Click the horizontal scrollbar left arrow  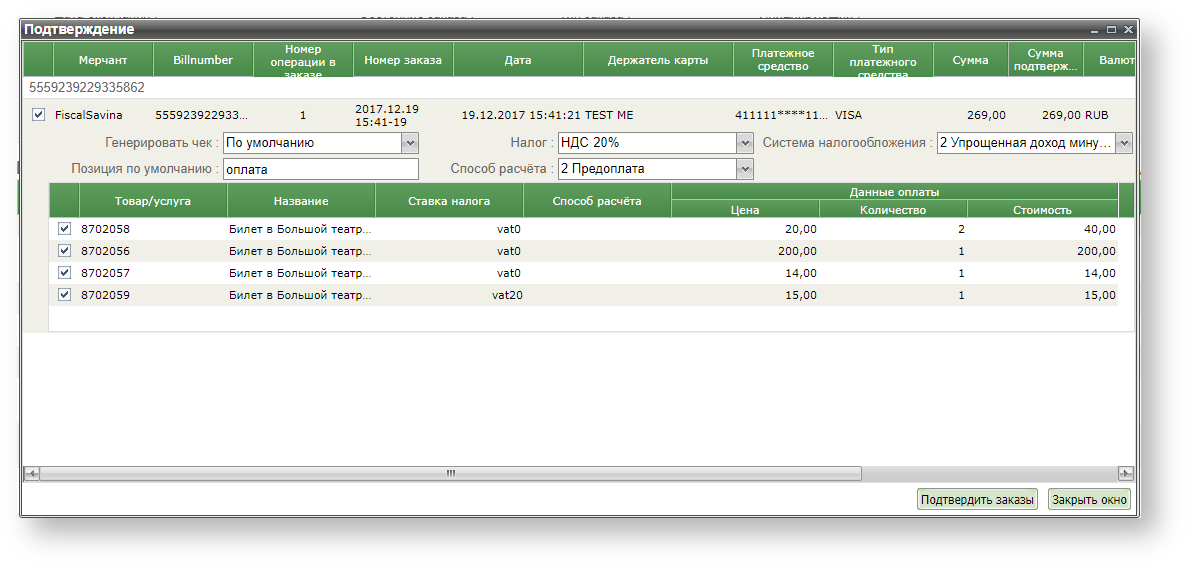pos(31,473)
